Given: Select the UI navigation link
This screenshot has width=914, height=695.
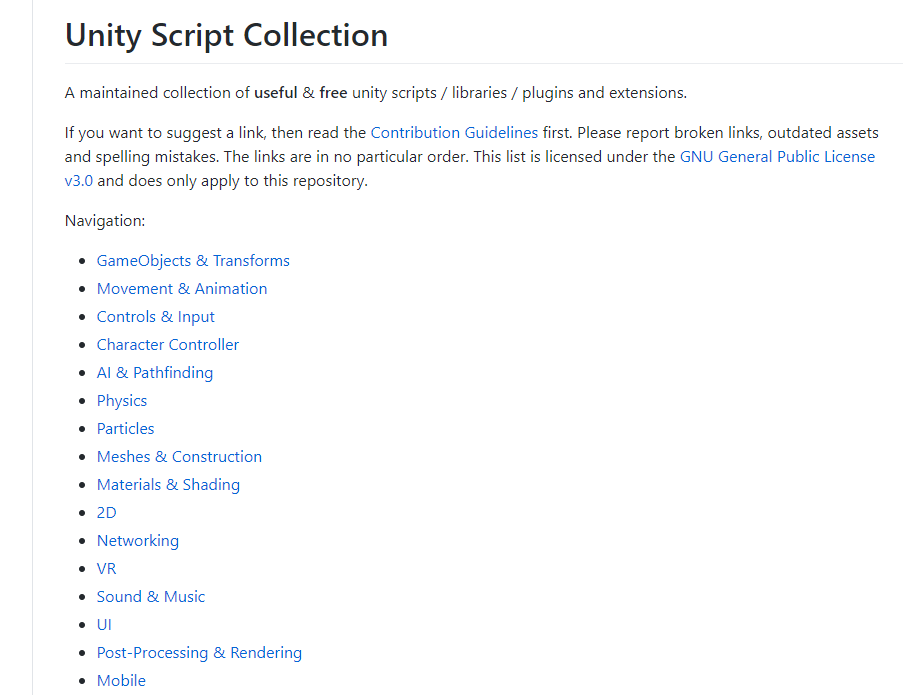Looking at the screenshot, I should pyautogui.click(x=104, y=624).
